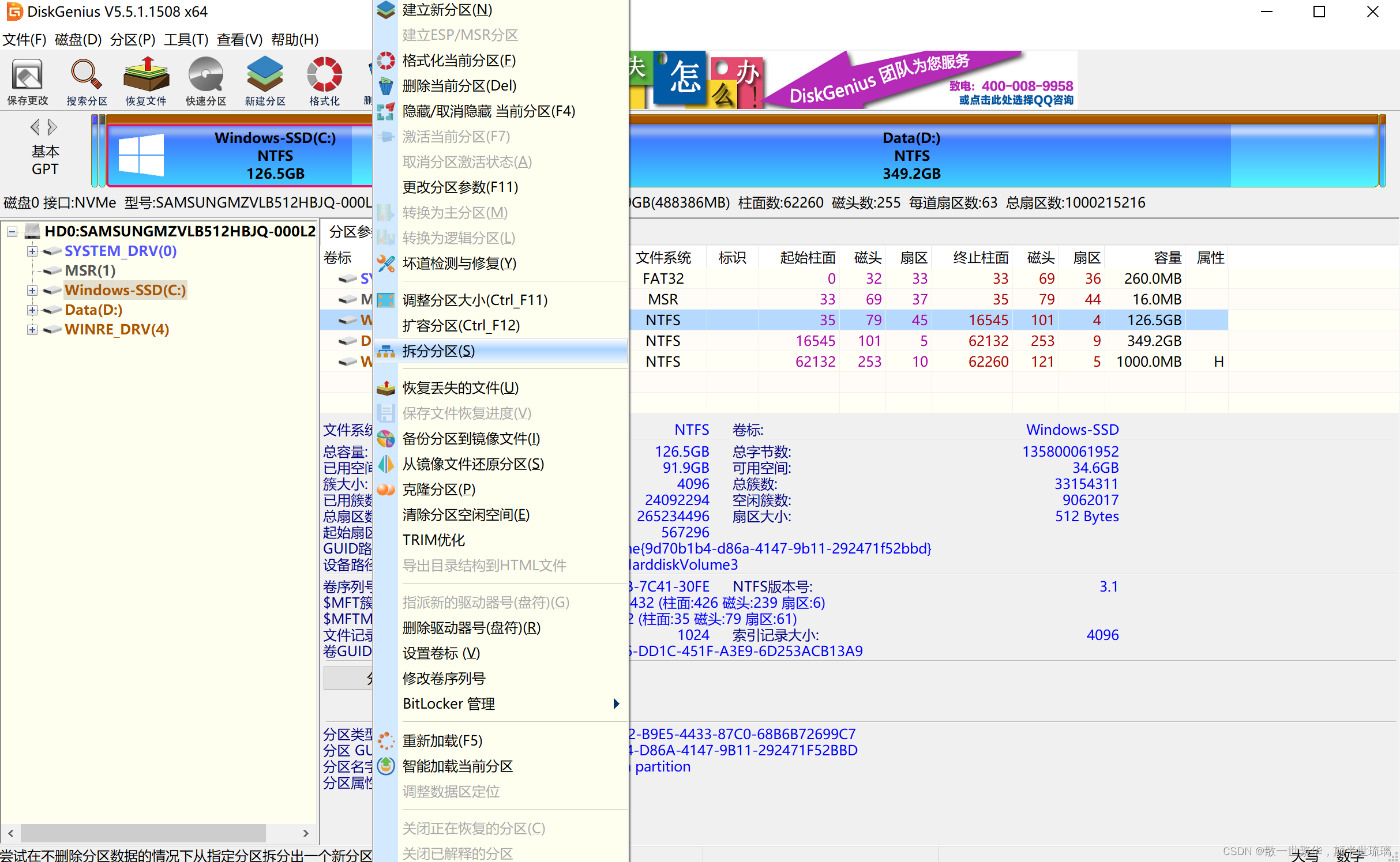This screenshot has width=1400, height=862.
Task: Click the previous disk left arrow
Action: tap(35, 127)
